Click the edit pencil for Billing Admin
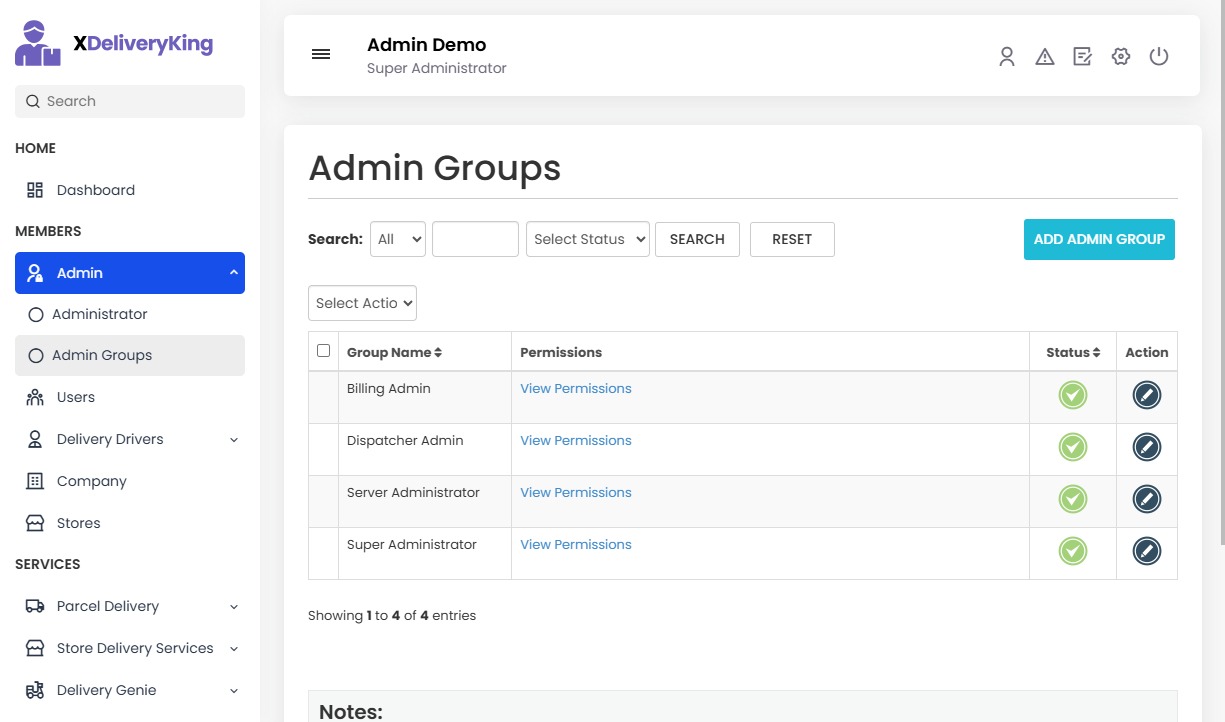1225x722 pixels. [1146, 395]
